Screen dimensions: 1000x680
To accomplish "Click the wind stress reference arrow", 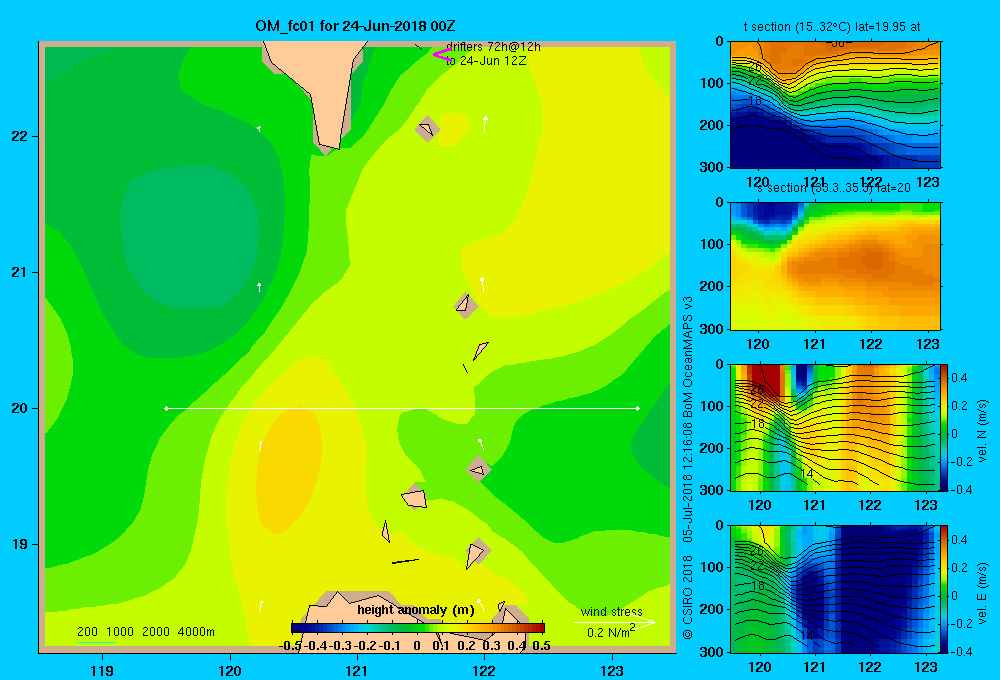I will point(614,623).
